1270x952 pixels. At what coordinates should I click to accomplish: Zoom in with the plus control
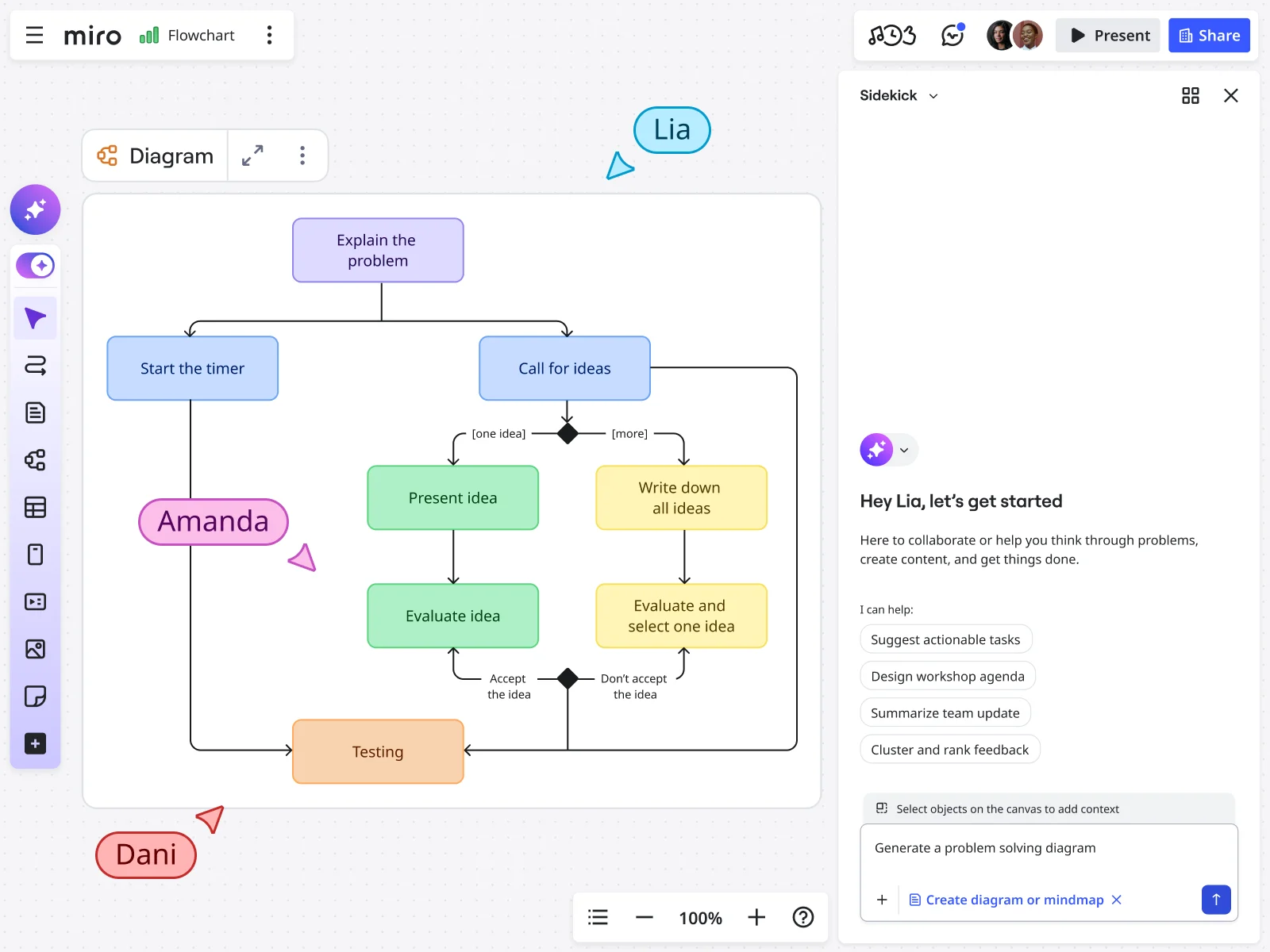coord(756,917)
